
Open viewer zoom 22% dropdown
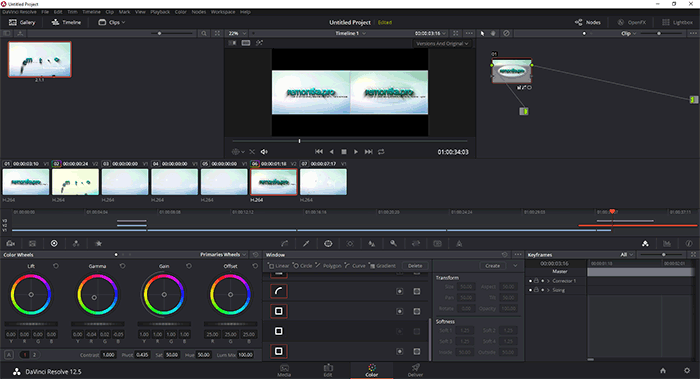pyautogui.click(x=237, y=33)
